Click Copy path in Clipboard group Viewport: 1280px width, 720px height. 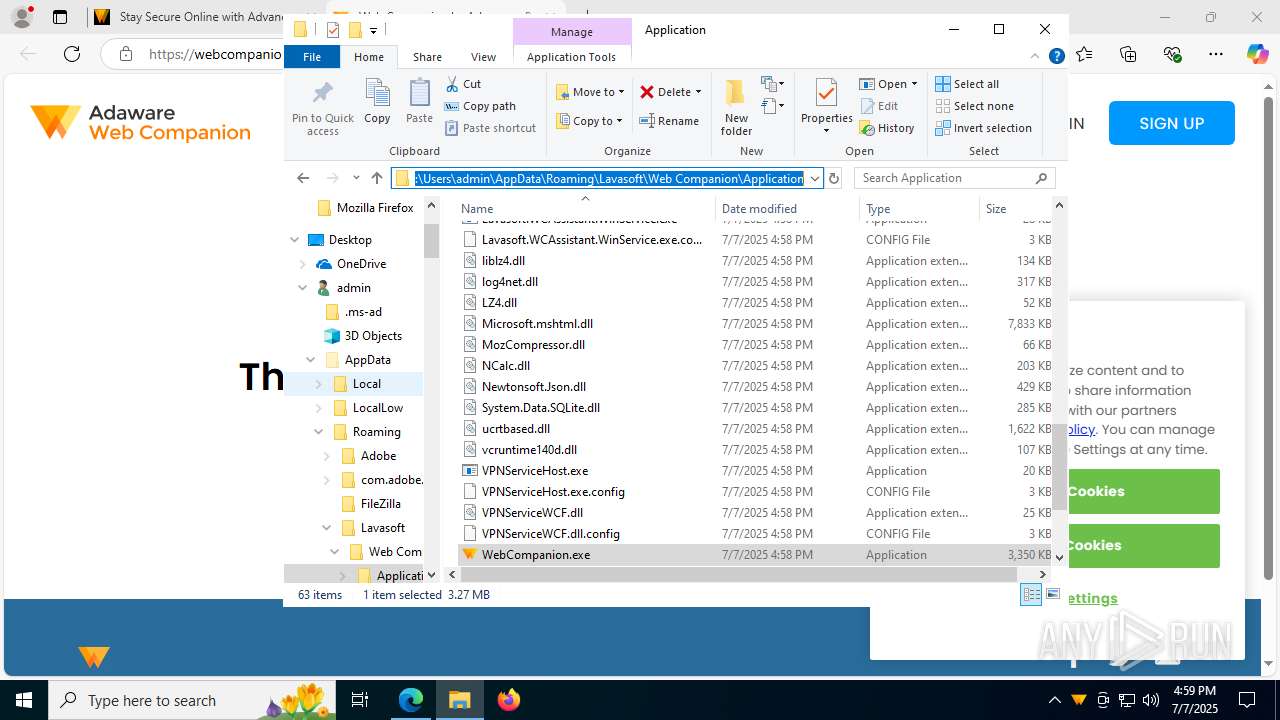[x=480, y=106]
